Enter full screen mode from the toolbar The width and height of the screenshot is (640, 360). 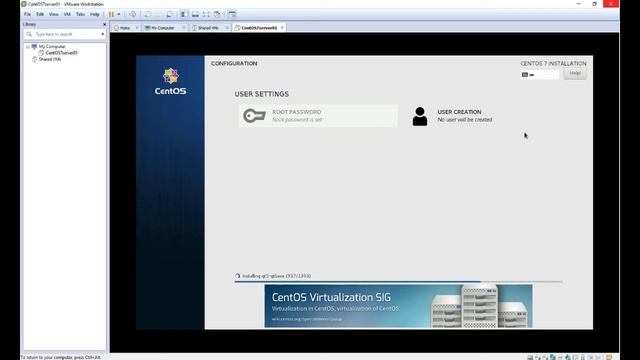pyautogui.click(x=206, y=14)
